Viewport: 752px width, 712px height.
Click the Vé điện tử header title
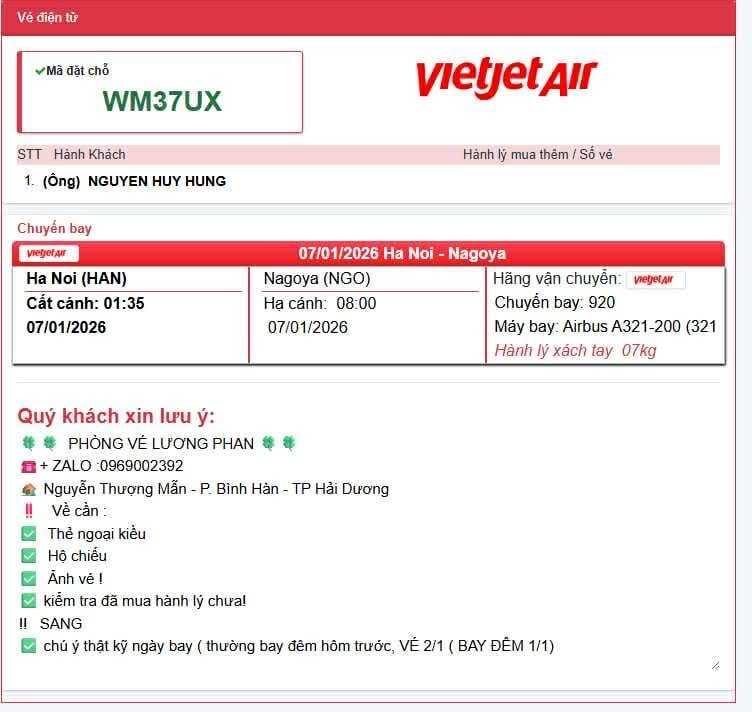click(x=47, y=17)
